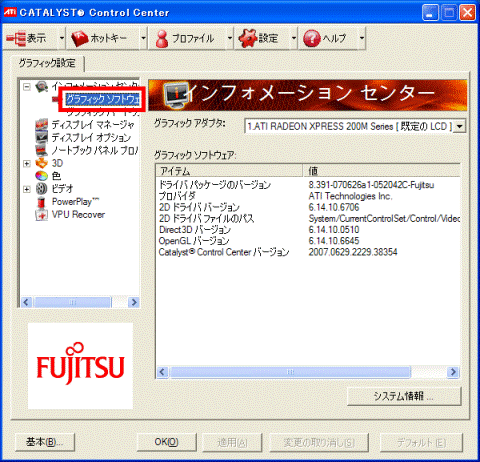Click the OK button
The width and height of the screenshot is (480, 462).
click(166, 442)
